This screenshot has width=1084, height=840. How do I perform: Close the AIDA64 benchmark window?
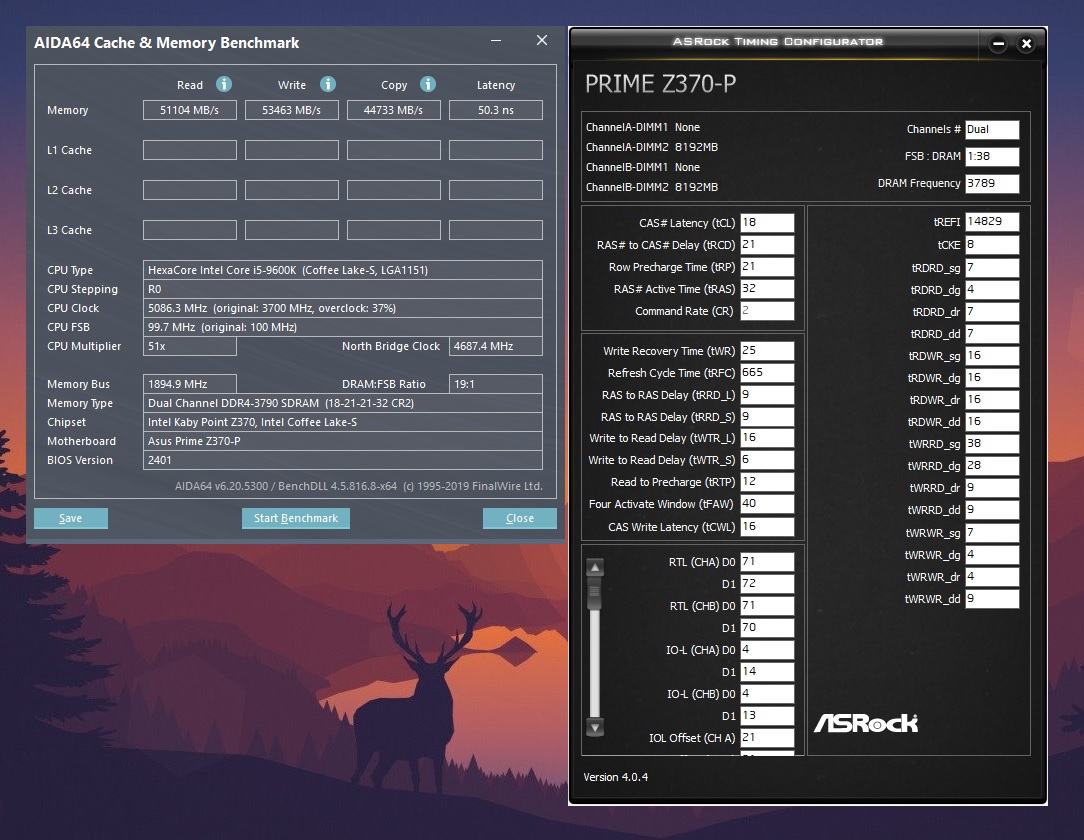click(x=542, y=41)
